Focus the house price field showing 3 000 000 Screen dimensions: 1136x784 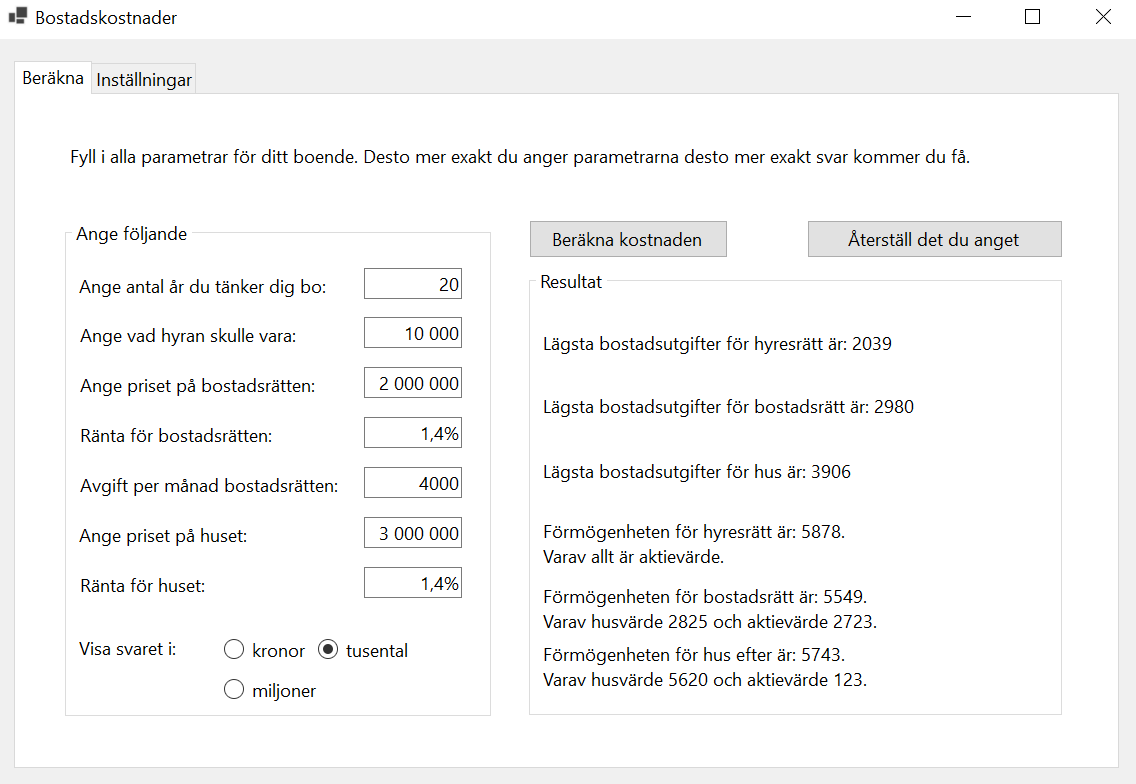[x=412, y=534]
